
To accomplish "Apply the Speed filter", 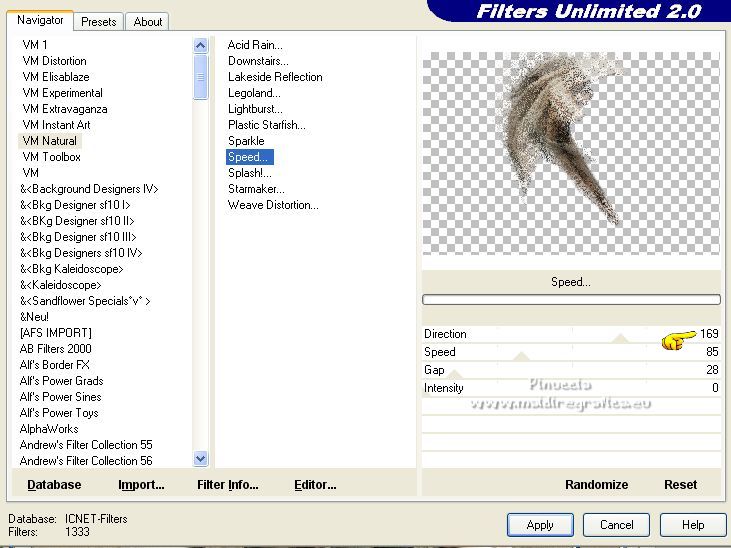I will tap(540, 525).
